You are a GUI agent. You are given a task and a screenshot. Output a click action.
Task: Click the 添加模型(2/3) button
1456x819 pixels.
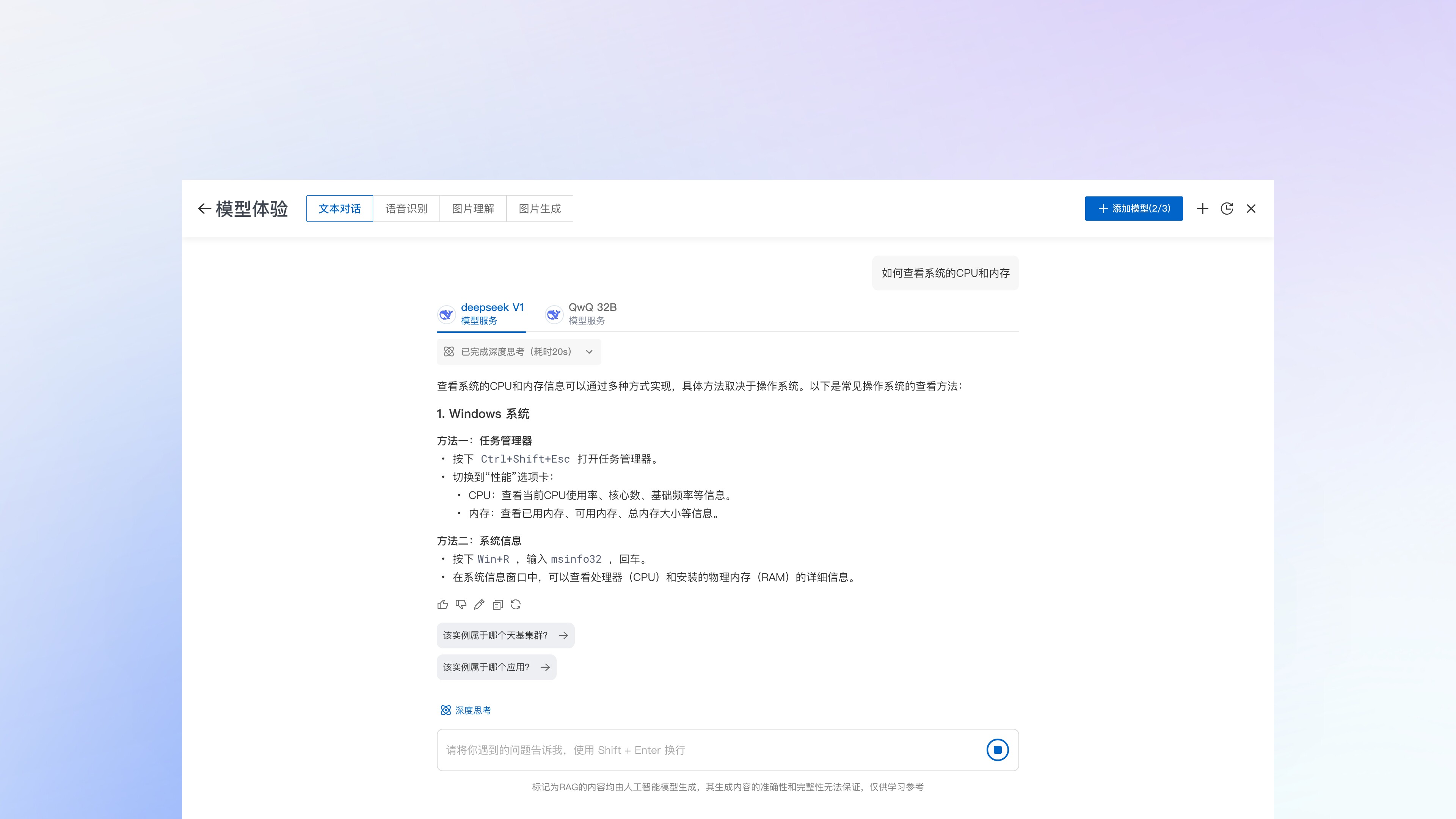[1134, 209]
